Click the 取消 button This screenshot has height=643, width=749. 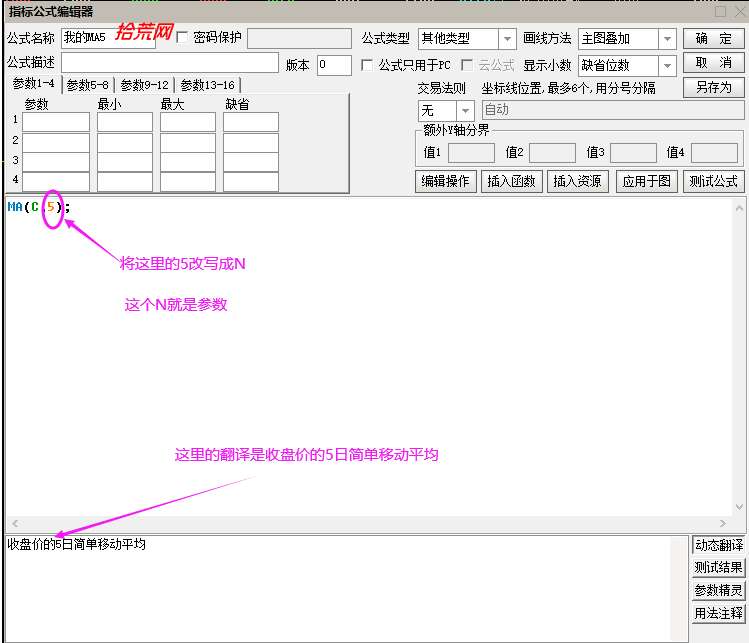(x=713, y=63)
